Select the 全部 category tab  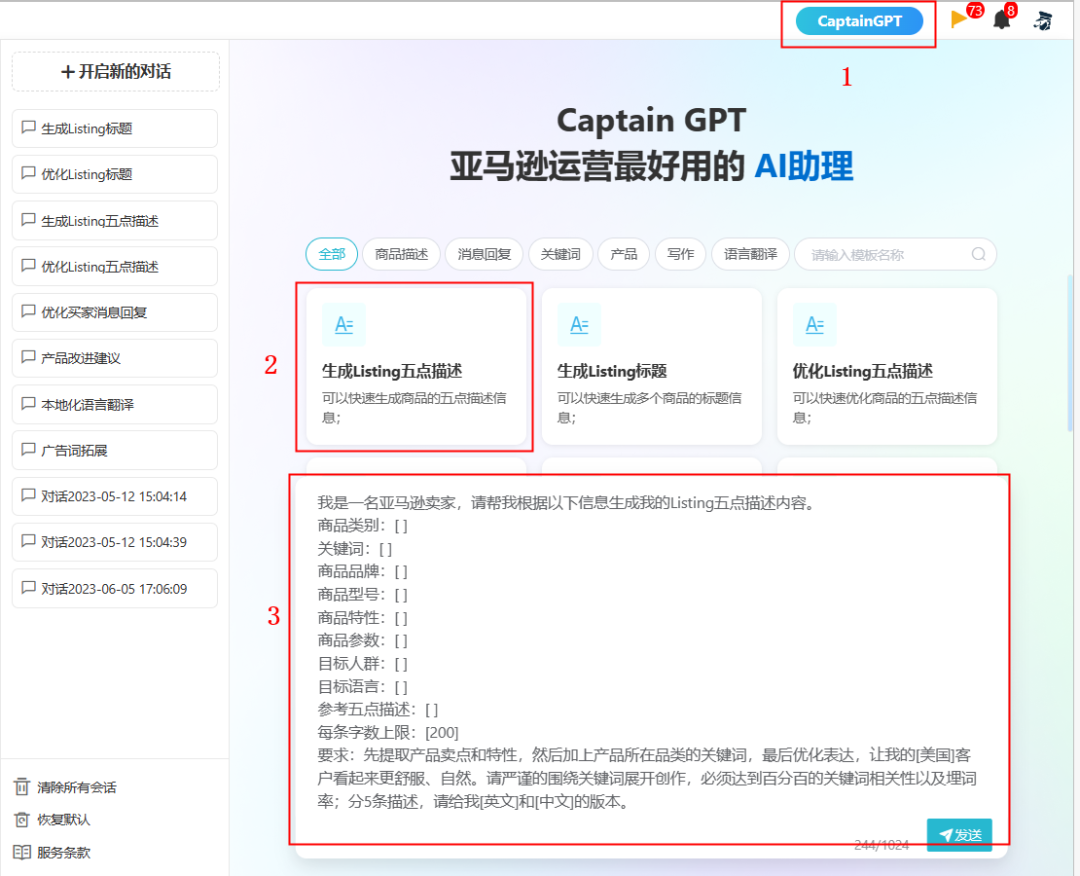click(x=331, y=254)
